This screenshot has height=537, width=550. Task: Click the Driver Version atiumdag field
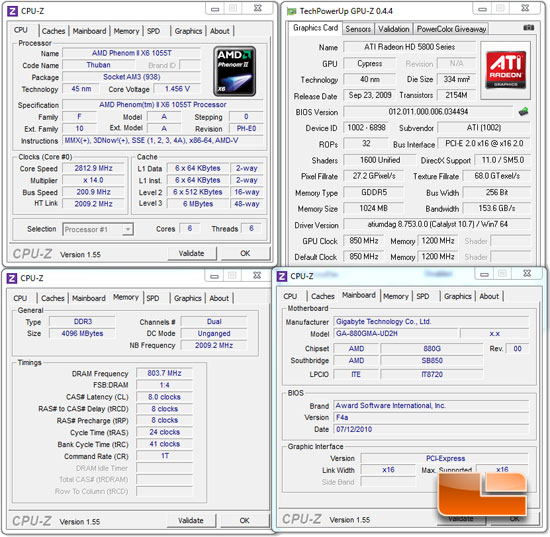coord(437,224)
